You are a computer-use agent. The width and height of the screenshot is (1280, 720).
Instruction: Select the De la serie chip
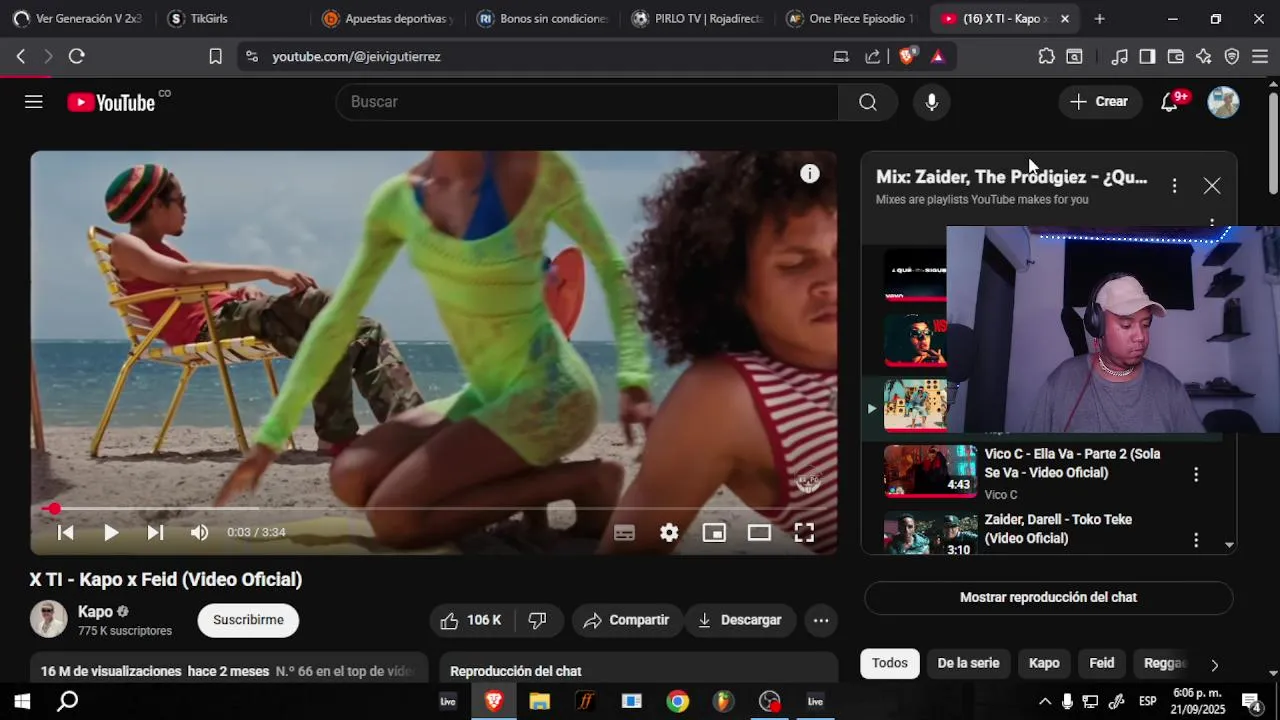968,663
